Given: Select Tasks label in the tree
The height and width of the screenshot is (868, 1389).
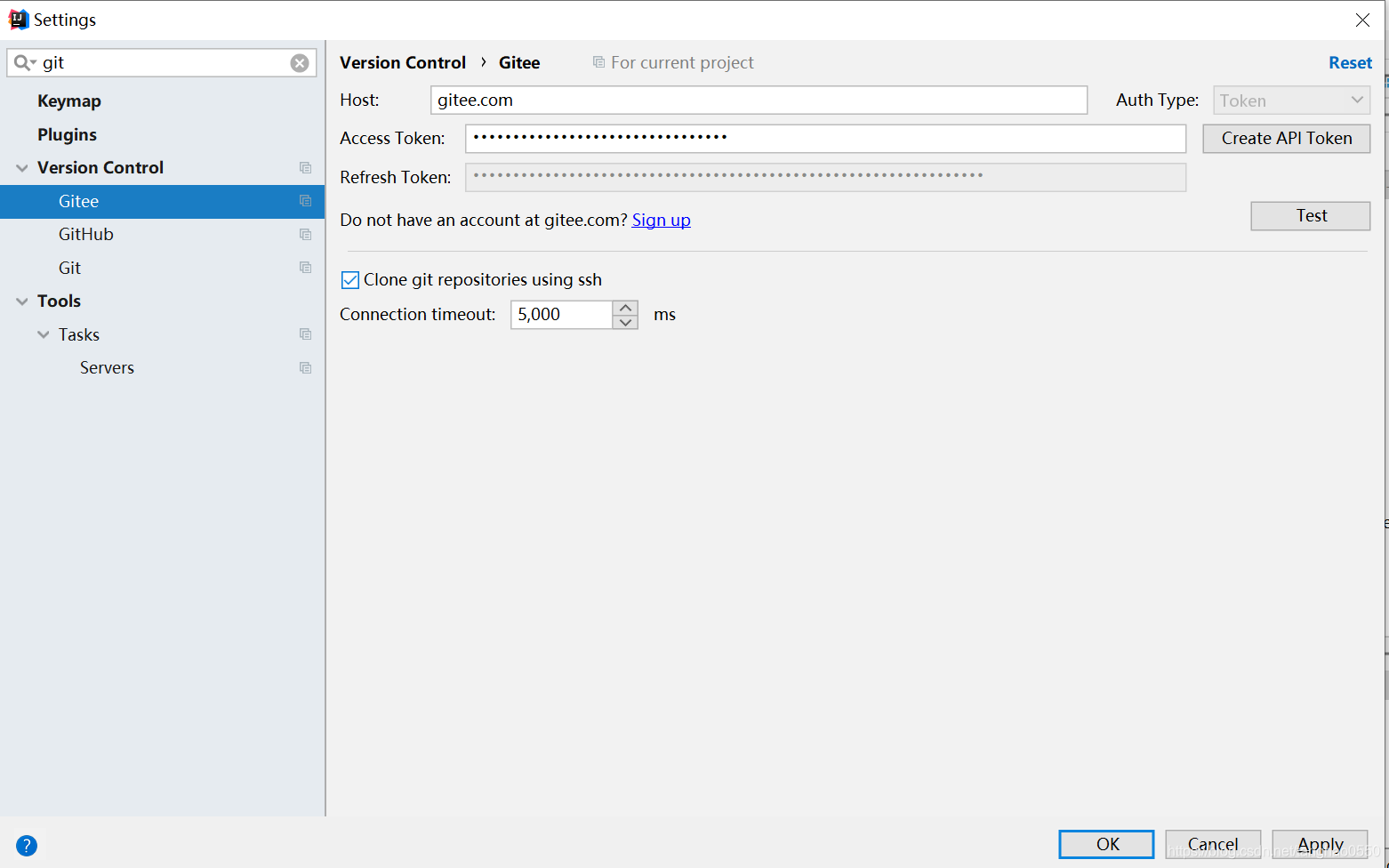Looking at the screenshot, I should click(79, 335).
